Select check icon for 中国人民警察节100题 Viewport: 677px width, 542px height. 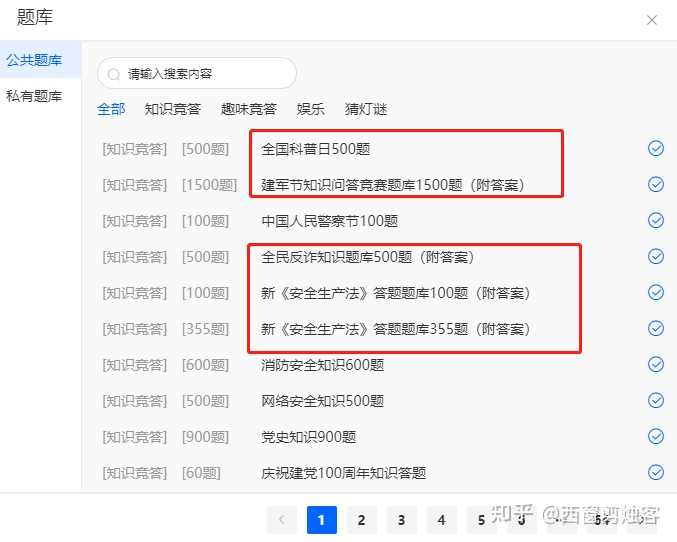(x=655, y=221)
